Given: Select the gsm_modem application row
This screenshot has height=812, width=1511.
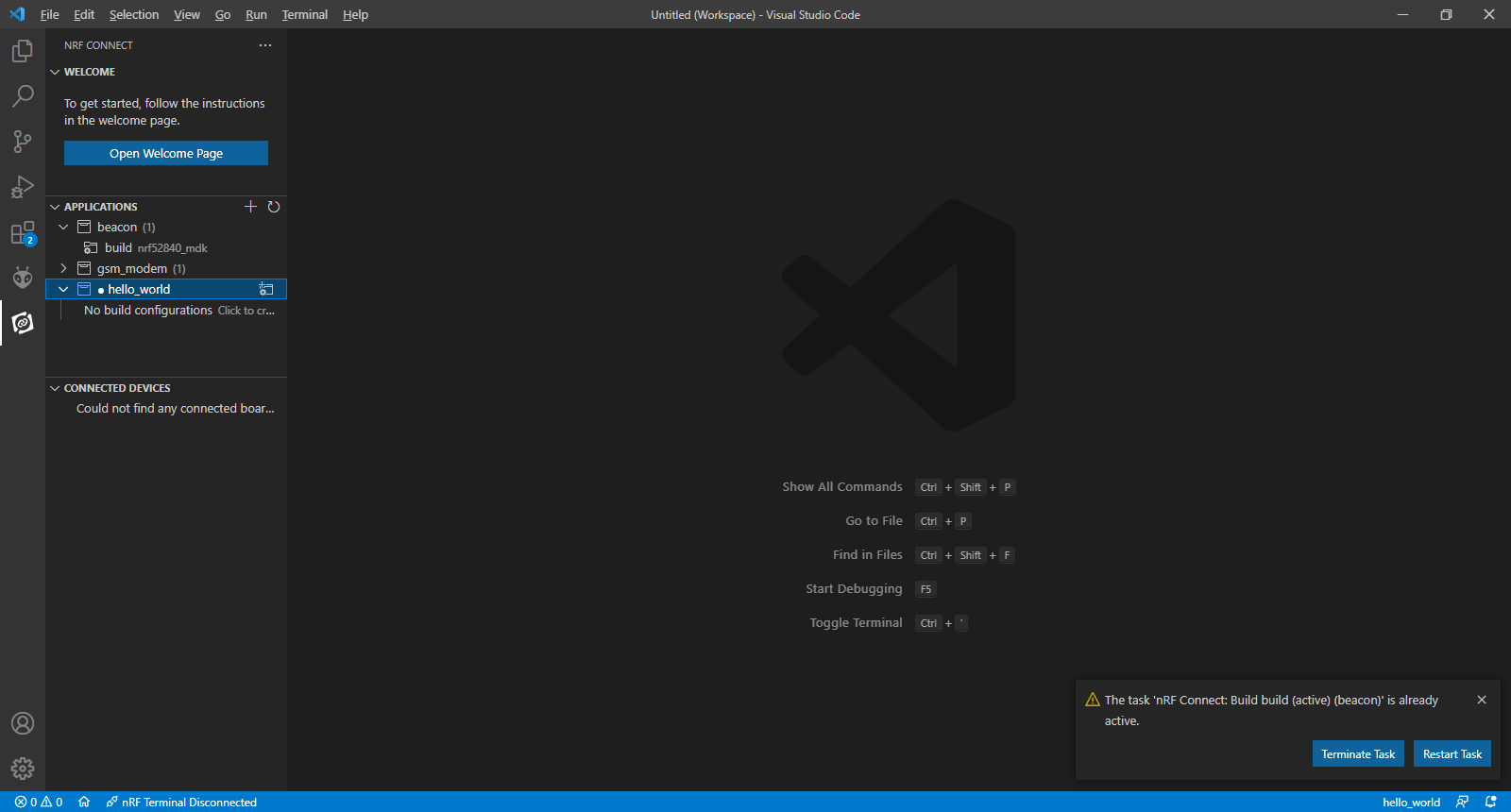Looking at the screenshot, I should [166, 269].
